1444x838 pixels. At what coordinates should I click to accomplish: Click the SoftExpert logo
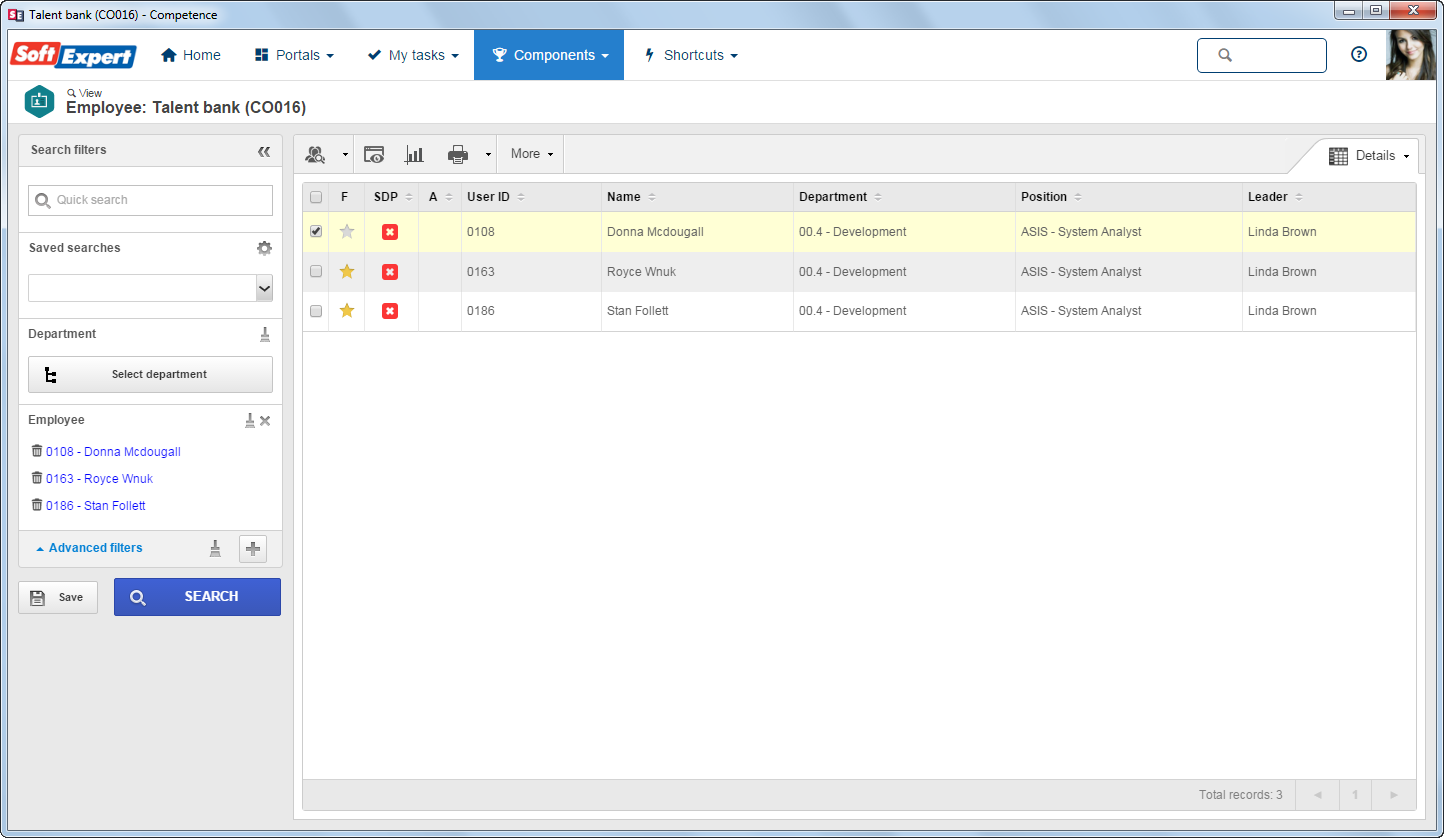73,55
